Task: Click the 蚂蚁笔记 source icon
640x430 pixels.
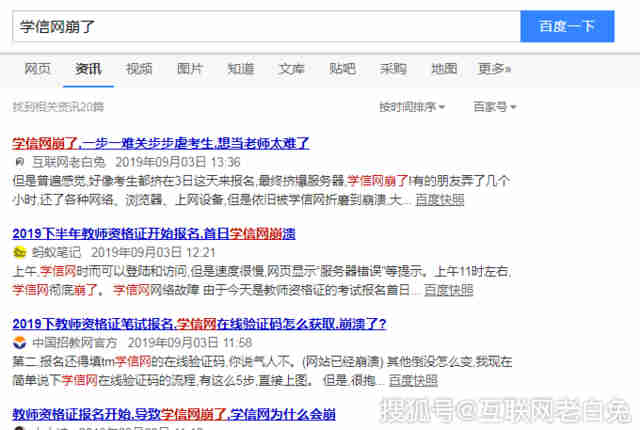Action: click(x=19, y=253)
